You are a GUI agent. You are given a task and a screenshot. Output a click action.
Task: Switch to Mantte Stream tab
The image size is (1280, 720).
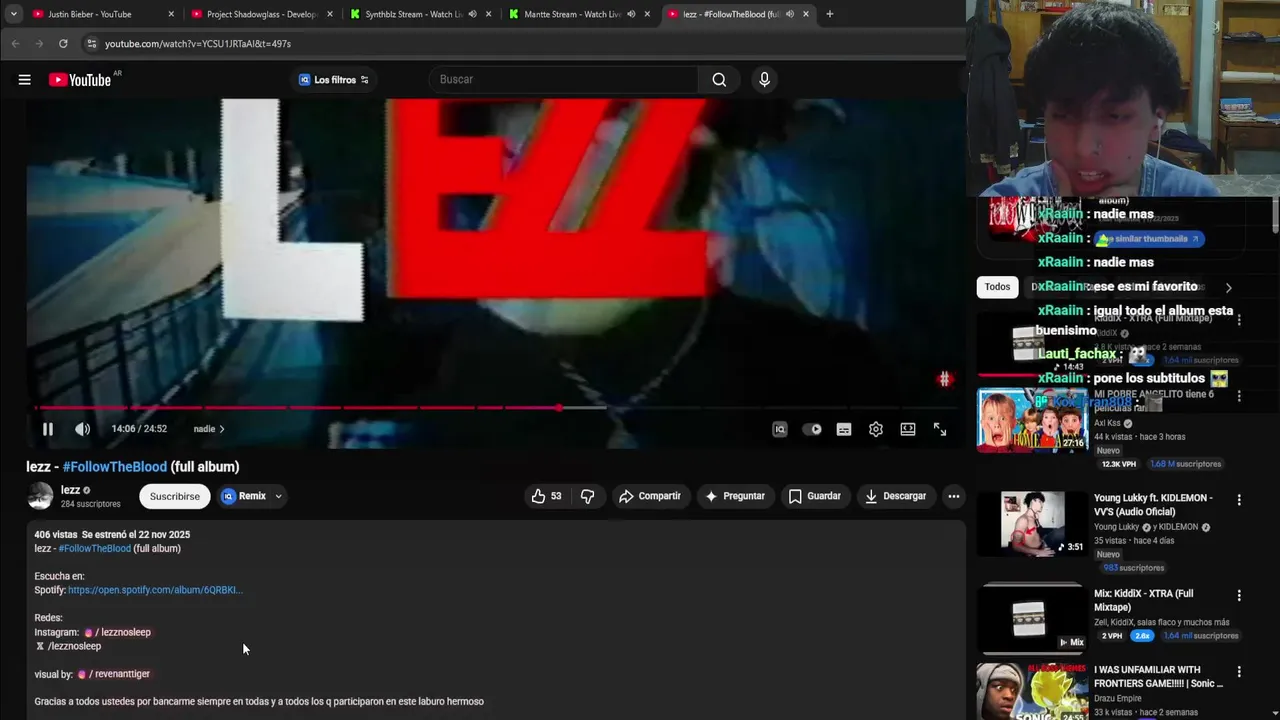pos(570,14)
